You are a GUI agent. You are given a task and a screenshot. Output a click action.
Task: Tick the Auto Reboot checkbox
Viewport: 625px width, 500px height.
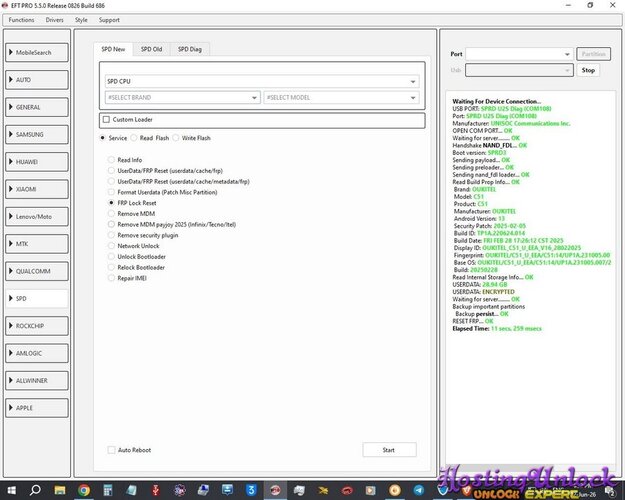tap(112, 450)
